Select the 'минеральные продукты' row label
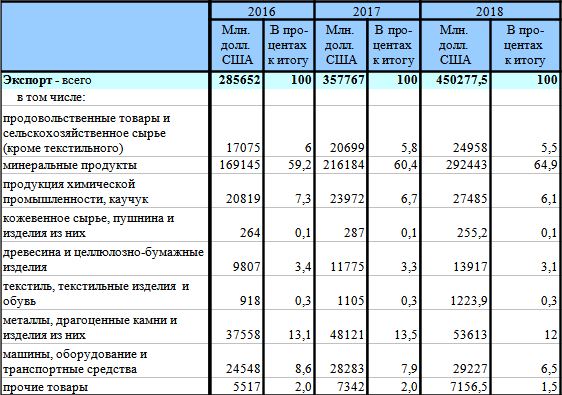The width and height of the screenshot is (562, 395). pyautogui.click(x=70, y=165)
